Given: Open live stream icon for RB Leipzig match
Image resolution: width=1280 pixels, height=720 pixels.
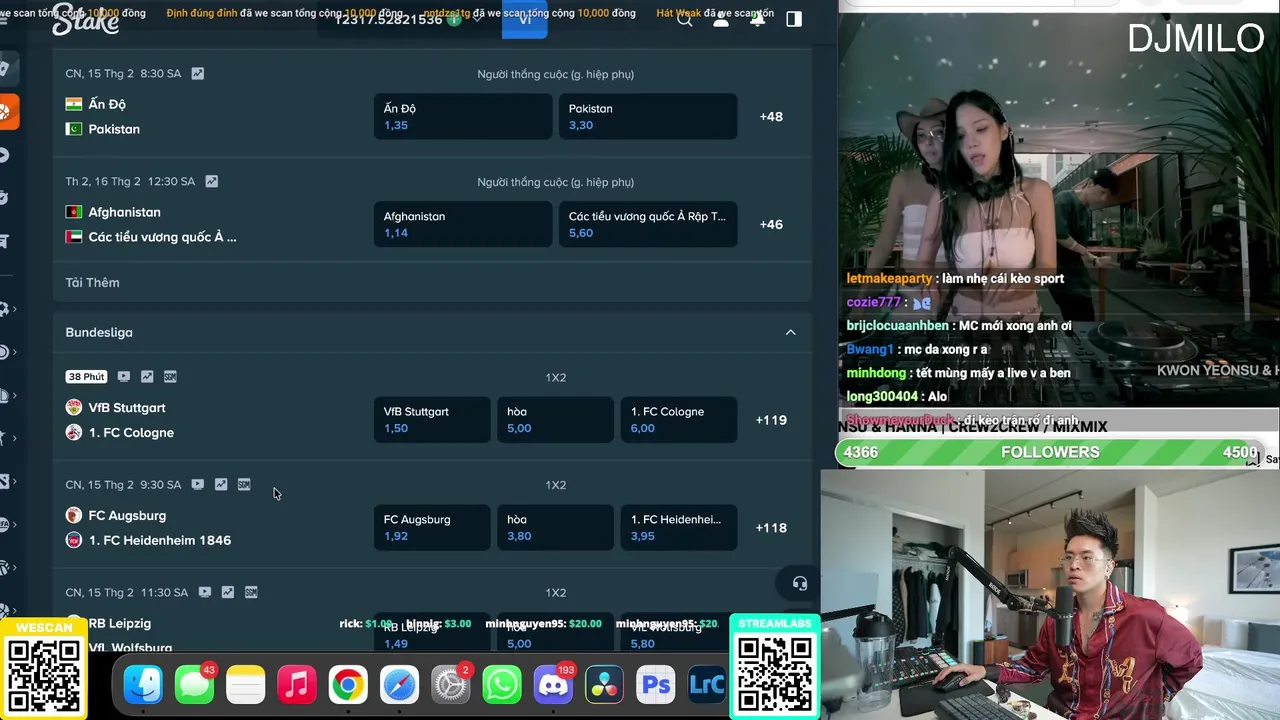Looking at the screenshot, I should pos(204,593).
